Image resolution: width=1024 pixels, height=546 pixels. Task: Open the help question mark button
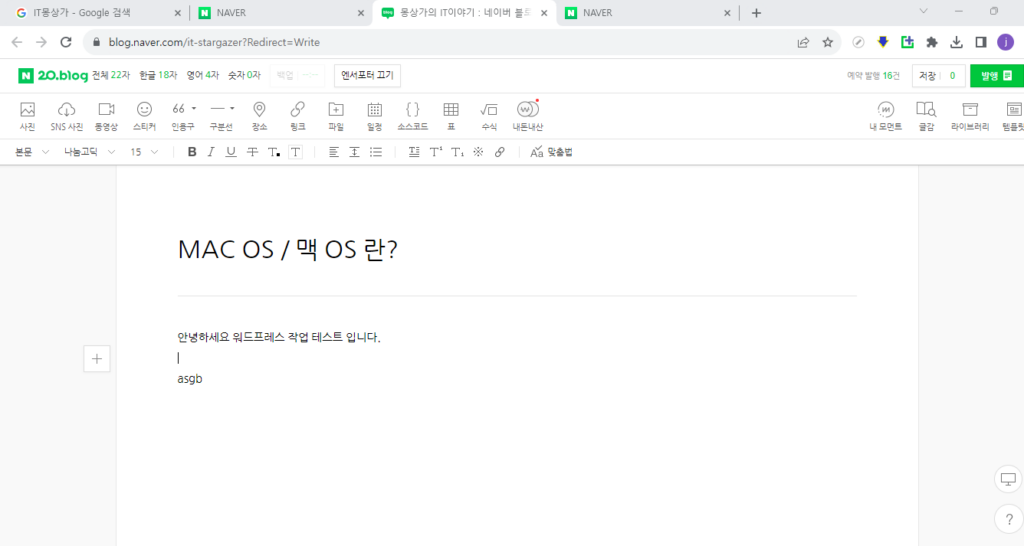point(1009,520)
